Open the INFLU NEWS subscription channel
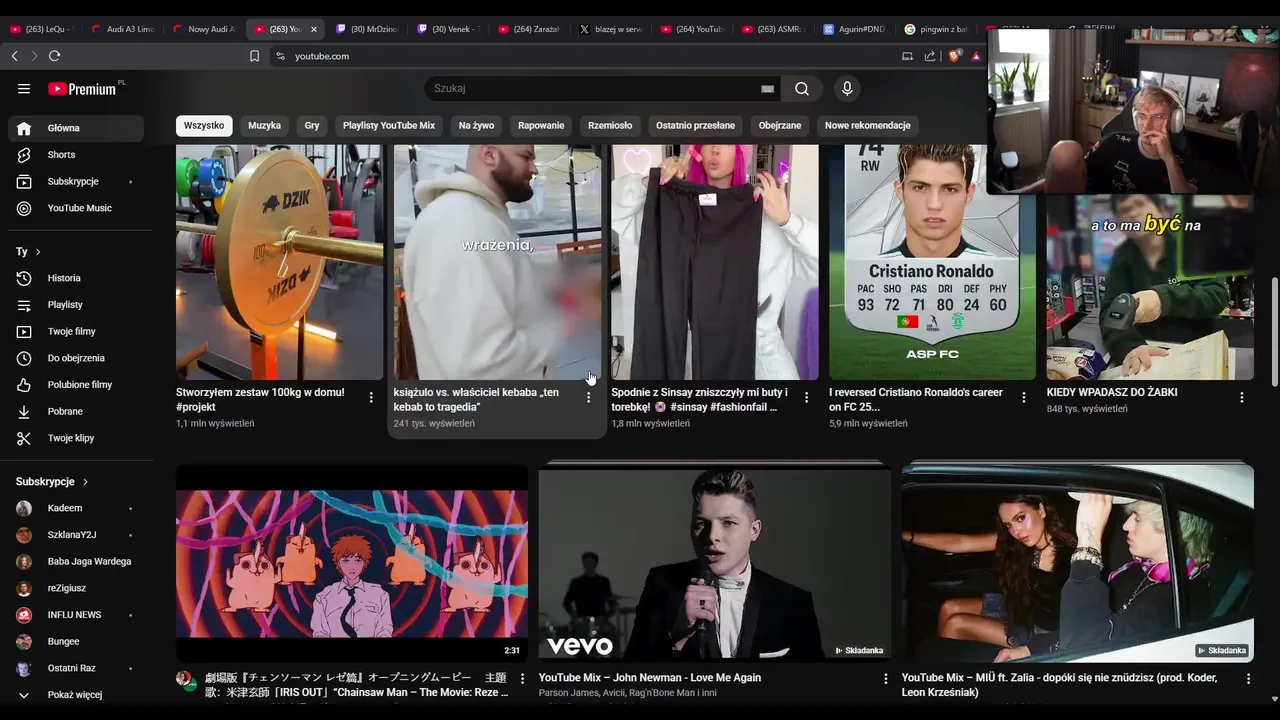This screenshot has height=720, width=1280. (76, 615)
